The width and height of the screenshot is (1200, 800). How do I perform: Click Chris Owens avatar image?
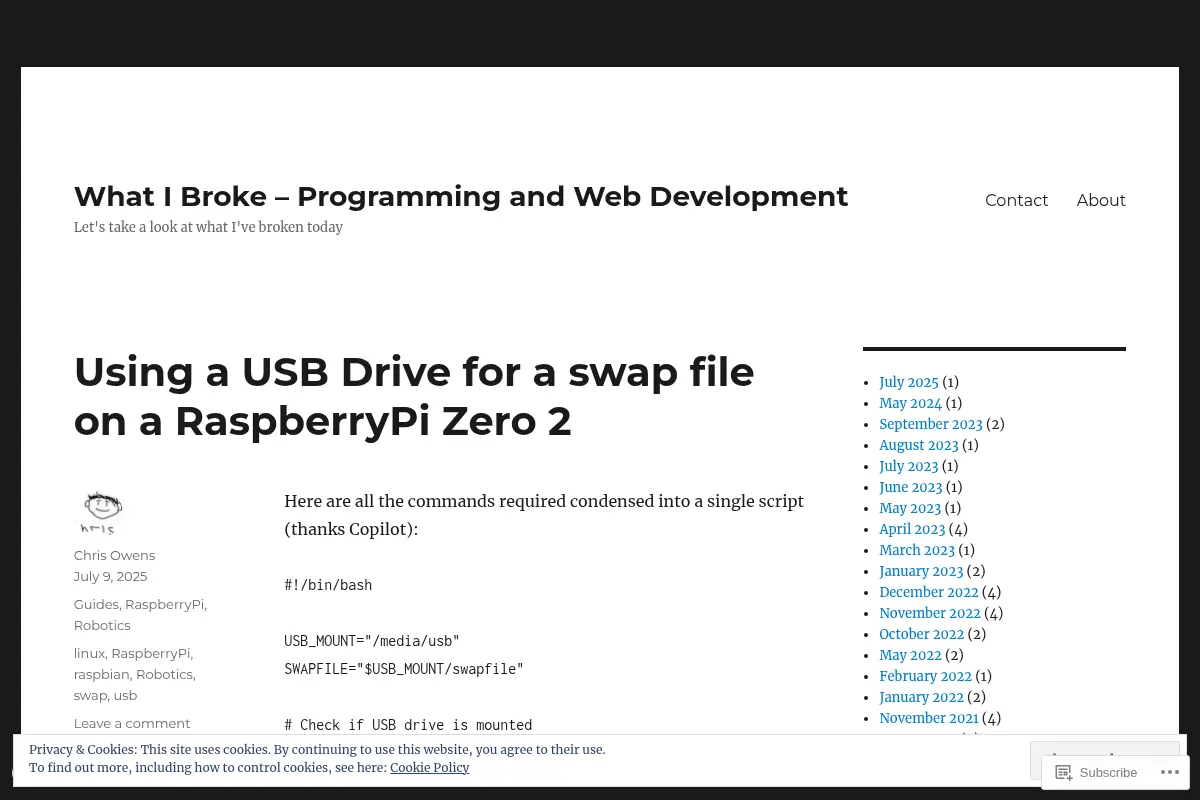(x=100, y=512)
